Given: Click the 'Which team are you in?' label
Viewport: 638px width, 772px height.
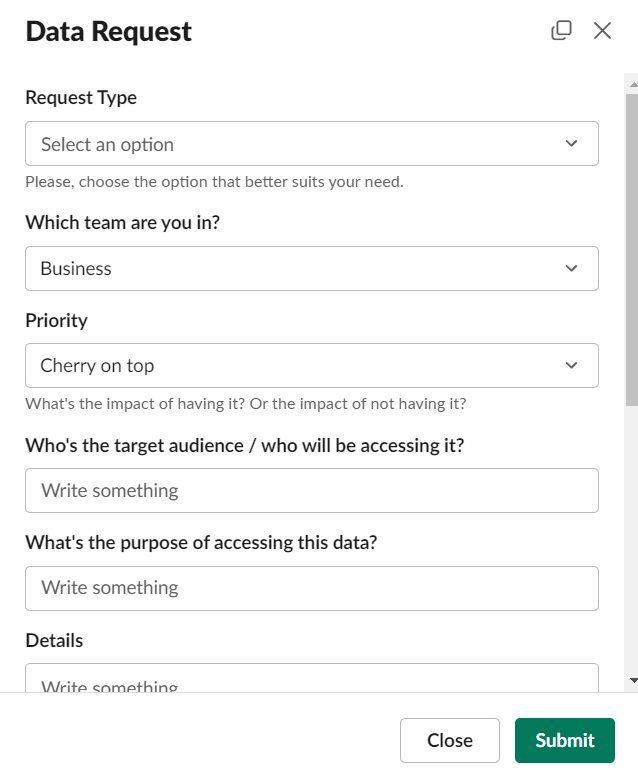Looking at the screenshot, I should point(122,222).
